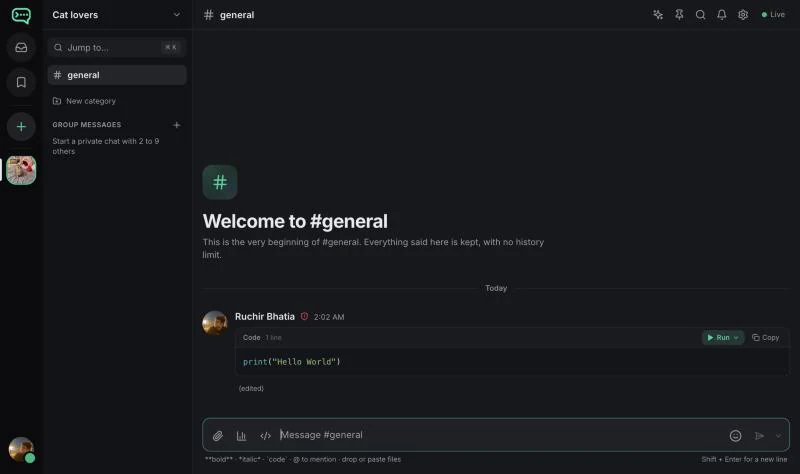Click the red badge beside Ruchir Bhatia

(305, 316)
